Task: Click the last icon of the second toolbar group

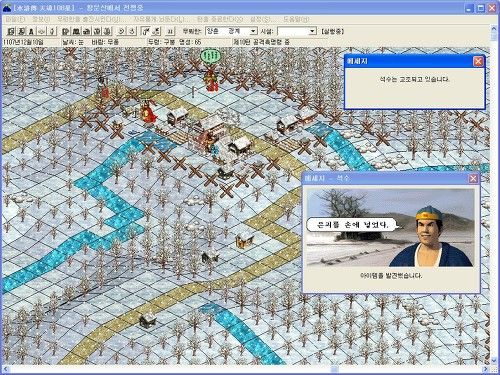Action: 107,31
